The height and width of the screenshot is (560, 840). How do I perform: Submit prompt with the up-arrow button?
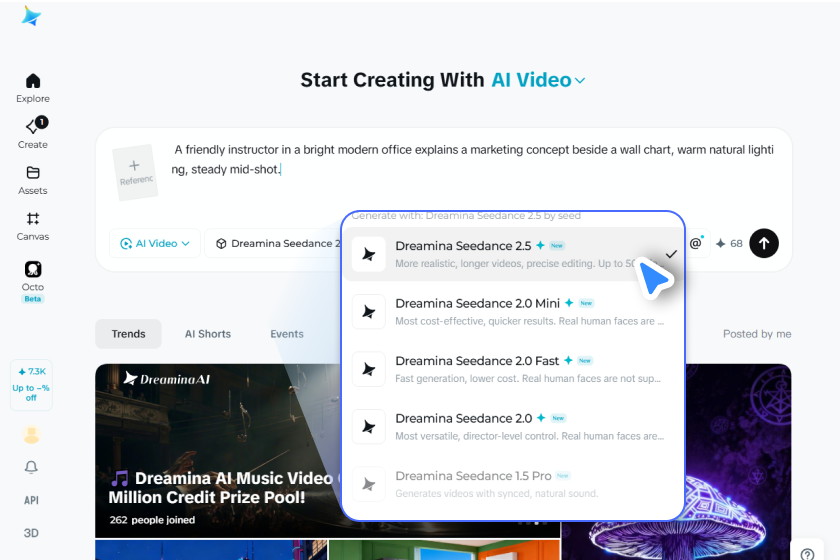(764, 243)
